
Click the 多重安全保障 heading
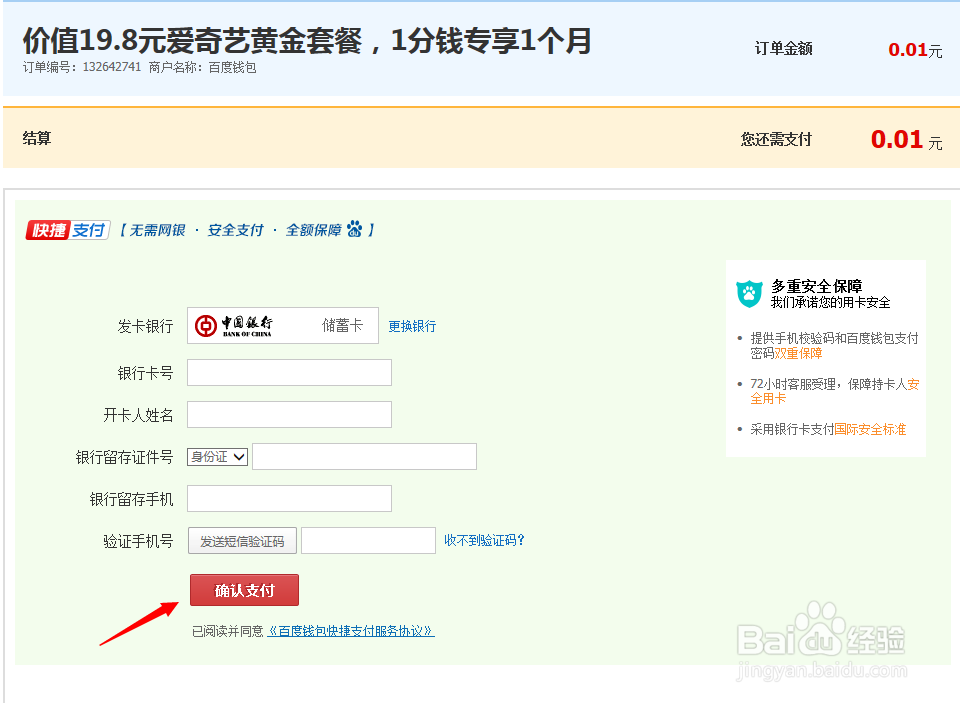coord(817,286)
